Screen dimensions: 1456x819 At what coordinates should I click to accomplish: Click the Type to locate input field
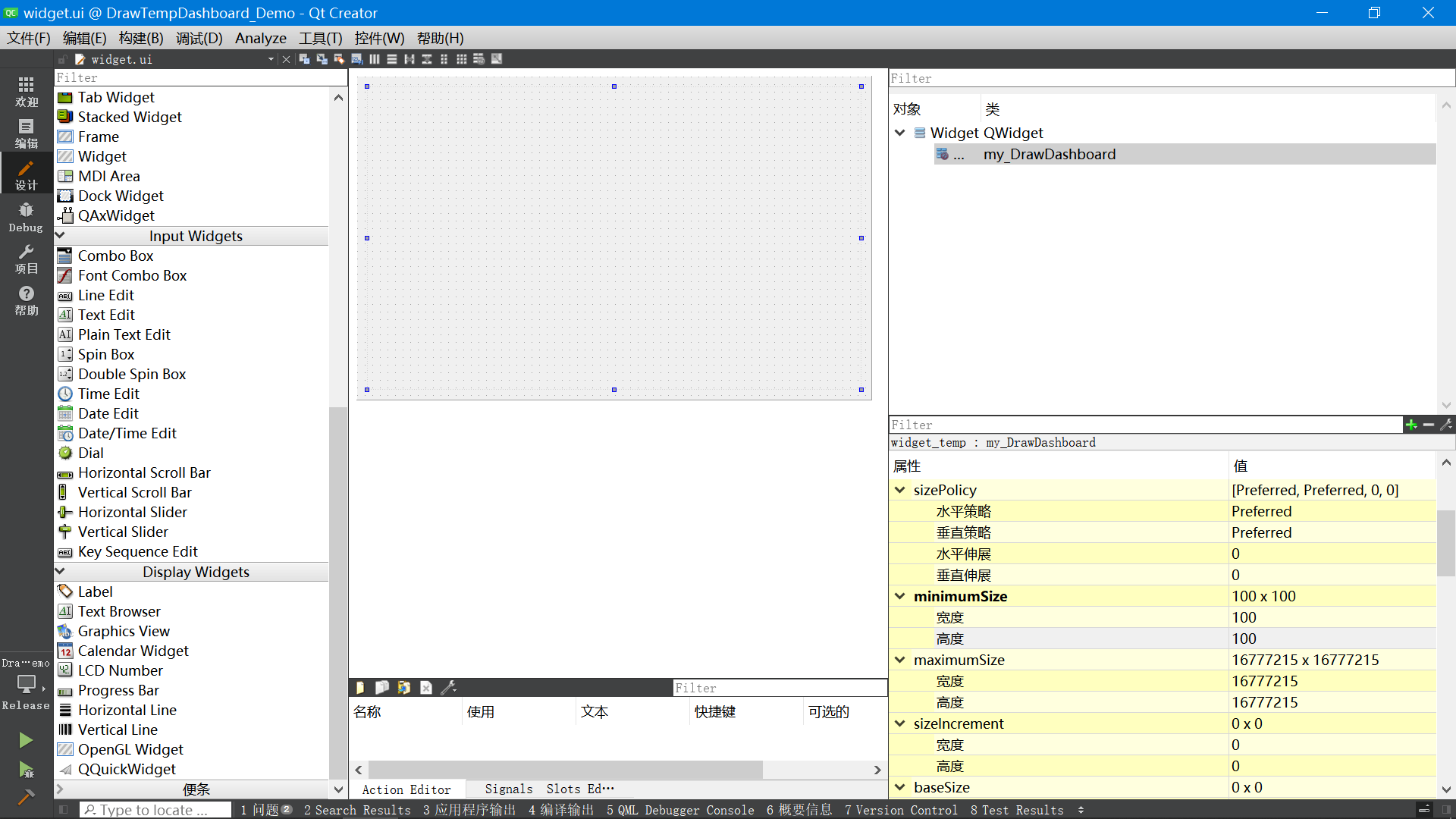(155, 810)
